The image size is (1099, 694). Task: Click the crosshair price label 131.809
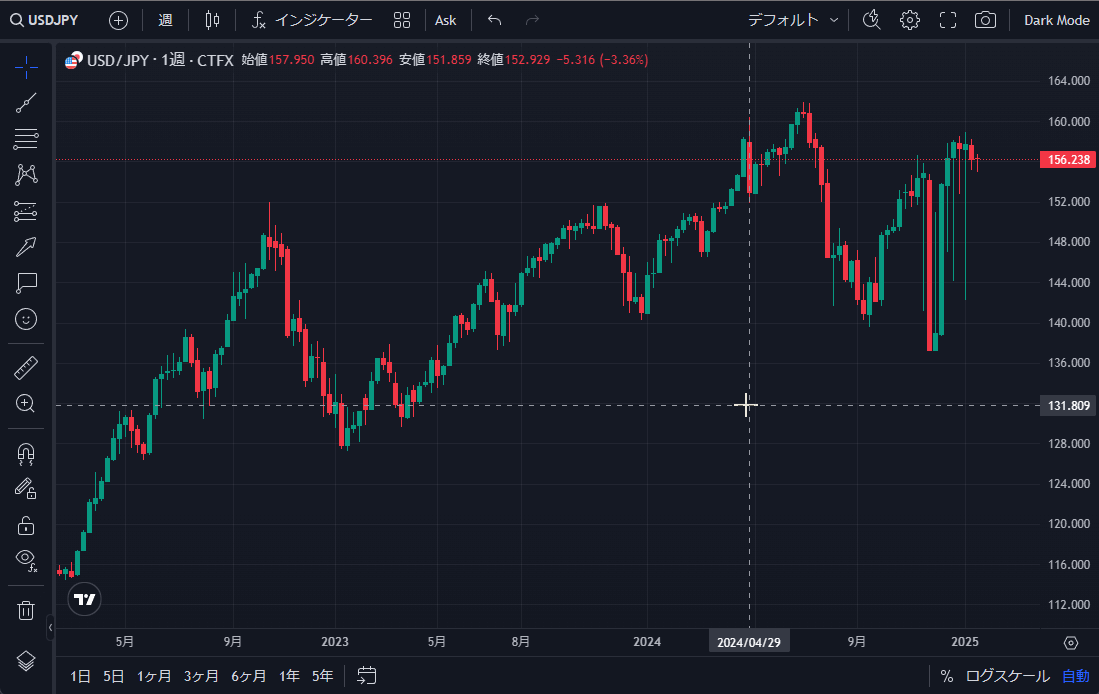(x=1068, y=406)
